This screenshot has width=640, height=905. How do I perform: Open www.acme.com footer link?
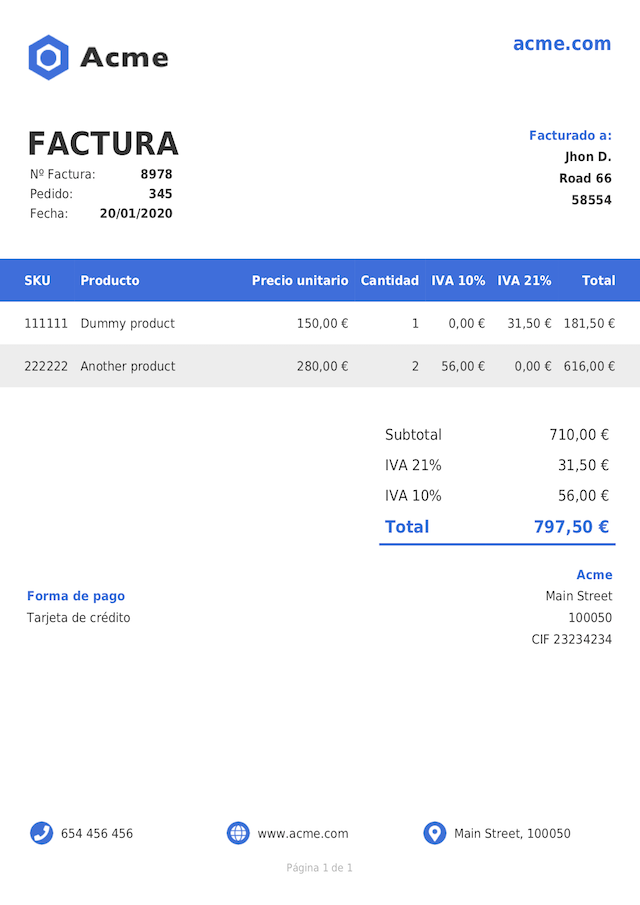pyautogui.click(x=303, y=833)
